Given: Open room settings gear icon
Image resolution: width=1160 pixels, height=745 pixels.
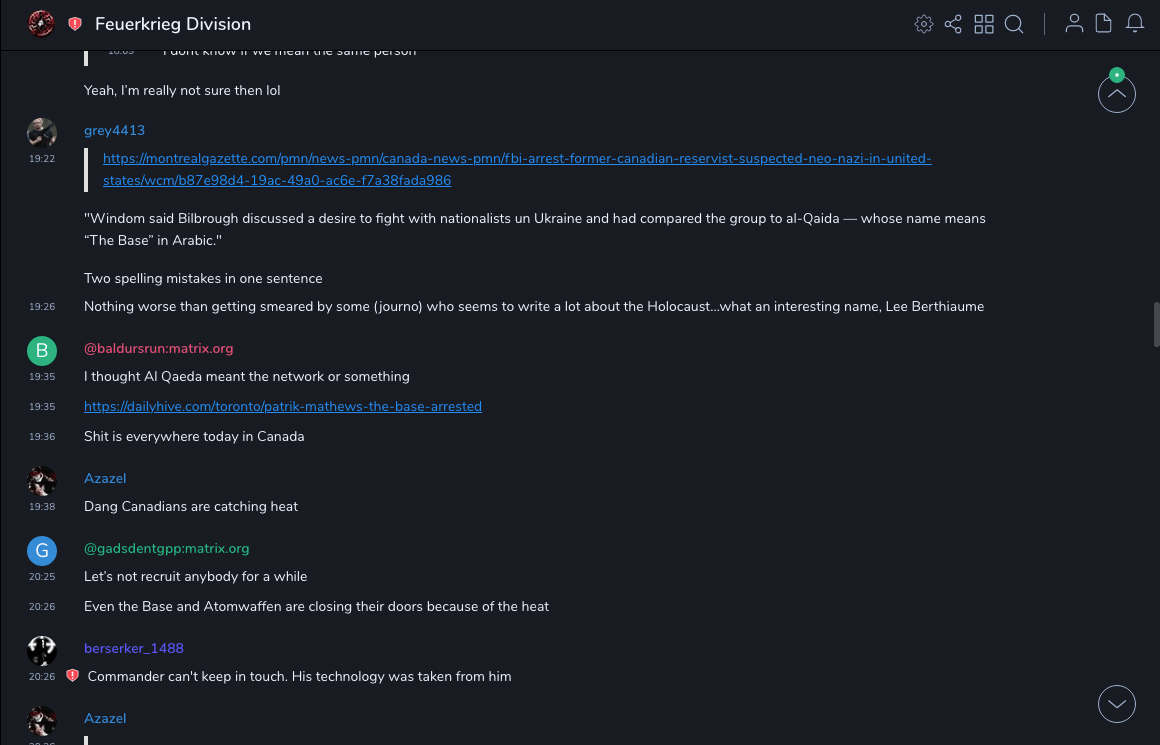Looking at the screenshot, I should point(924,24).
